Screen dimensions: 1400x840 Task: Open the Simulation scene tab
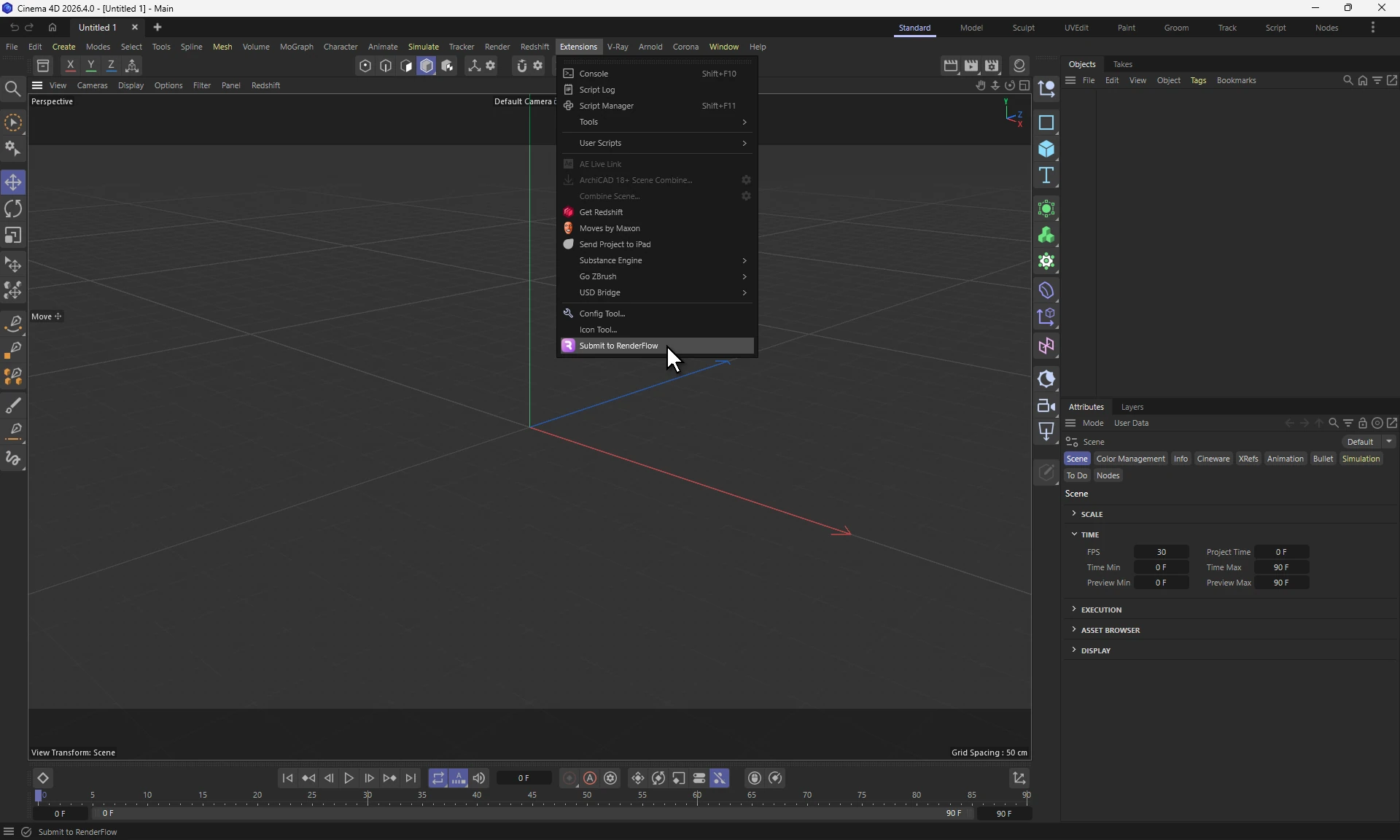tap(1361, 459)
